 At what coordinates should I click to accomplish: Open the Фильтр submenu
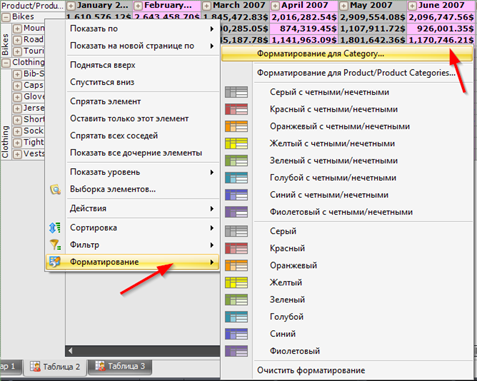tap(132, 245)
